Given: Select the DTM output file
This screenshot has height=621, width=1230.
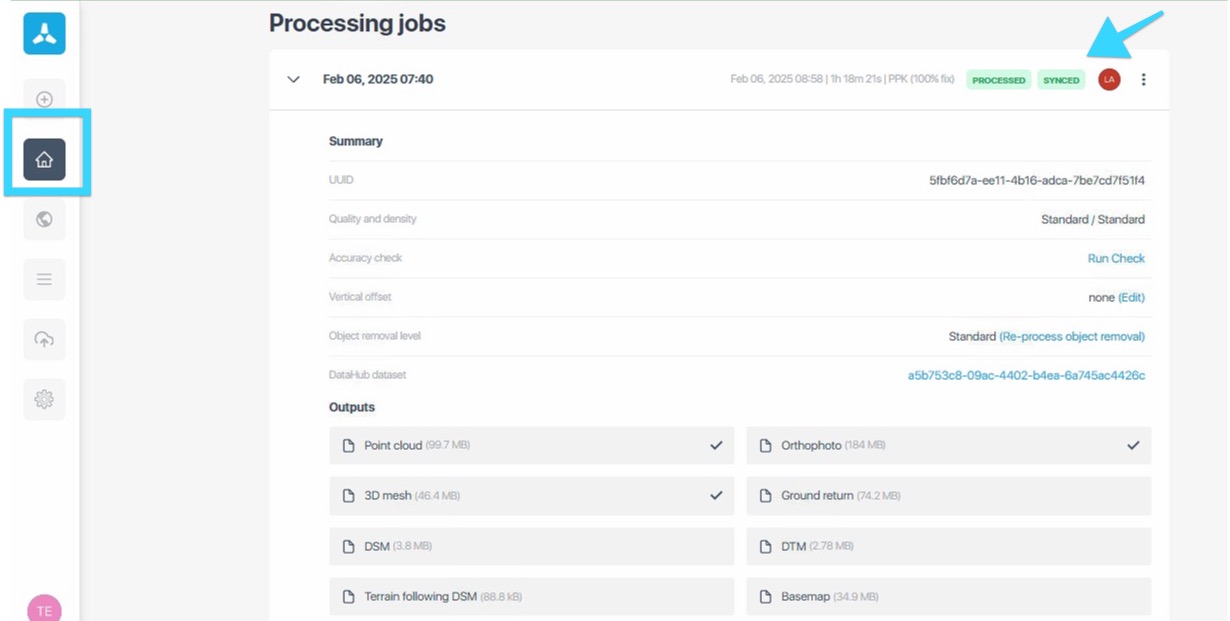Looking at the screenshot, I should click(948, 546).
